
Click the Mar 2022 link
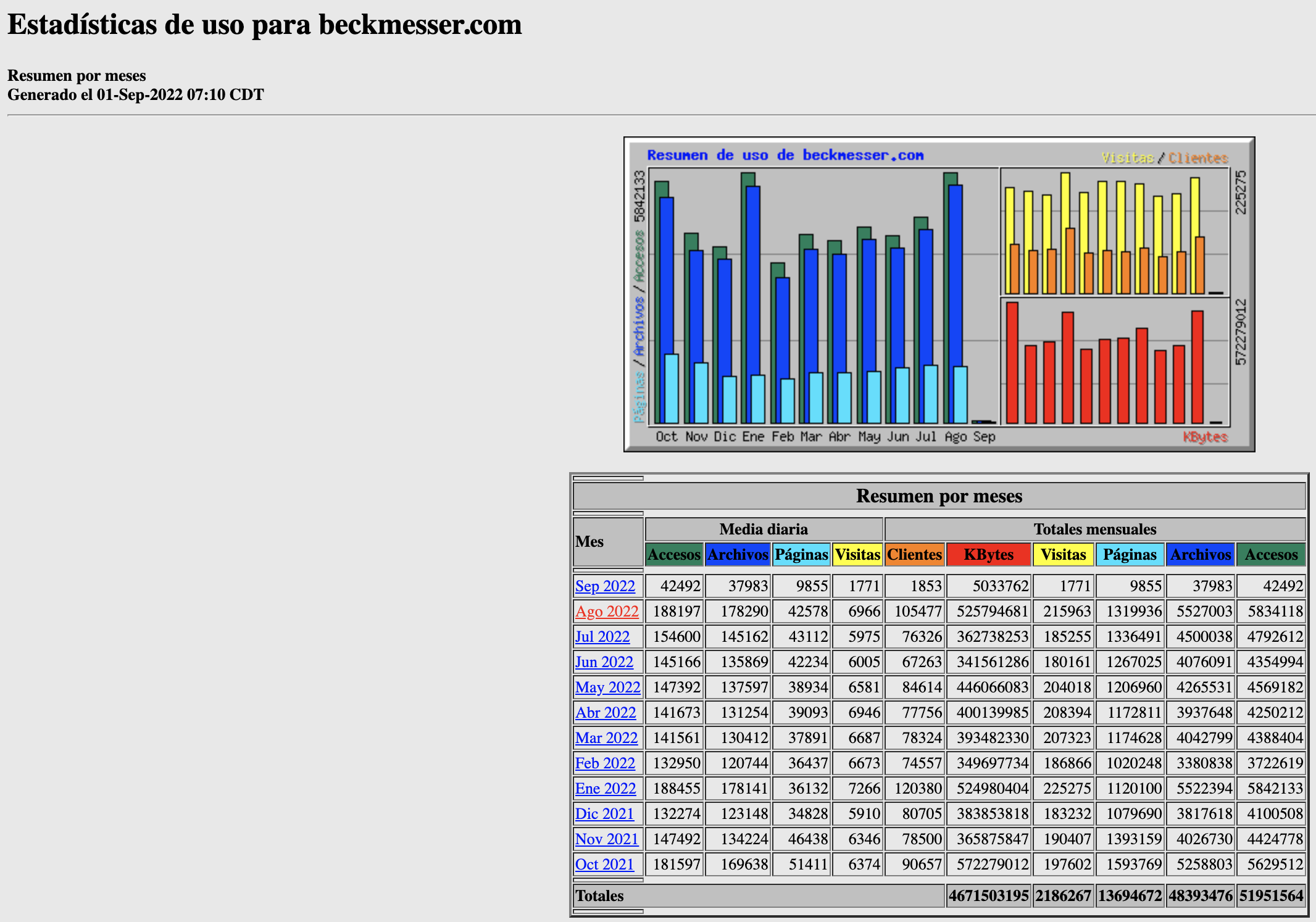tap(606, 738)
